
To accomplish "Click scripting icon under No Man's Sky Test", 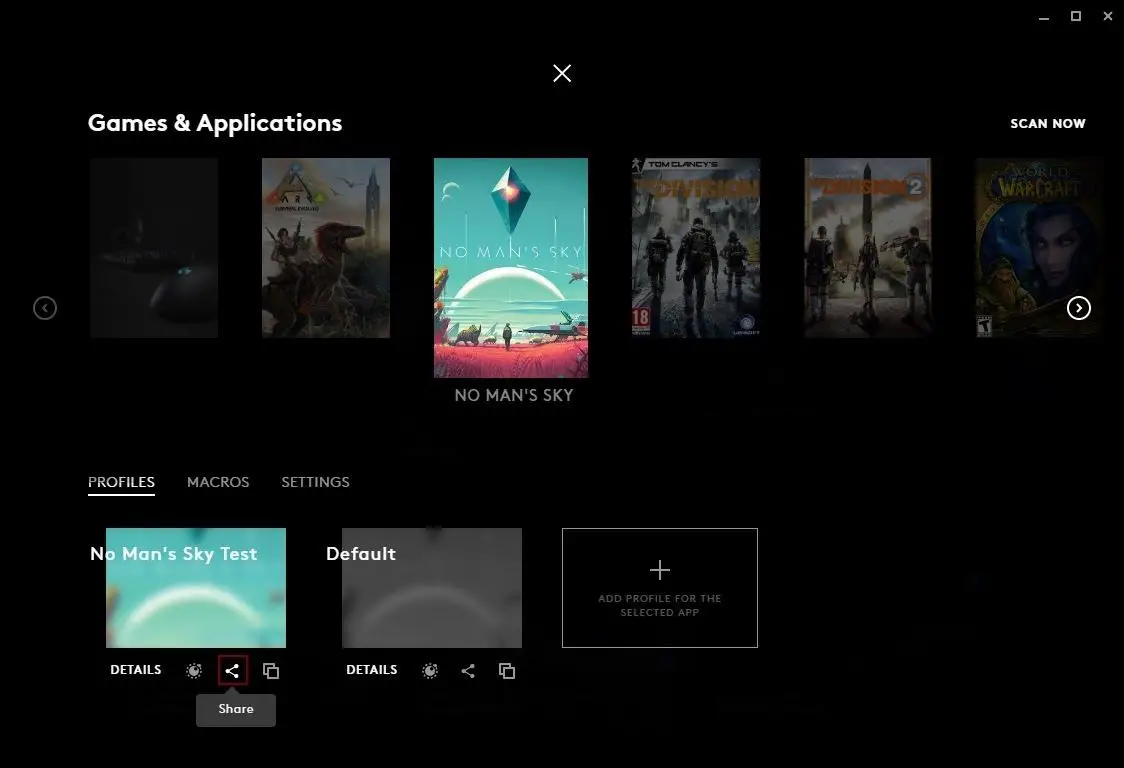I will coord(194,670).
